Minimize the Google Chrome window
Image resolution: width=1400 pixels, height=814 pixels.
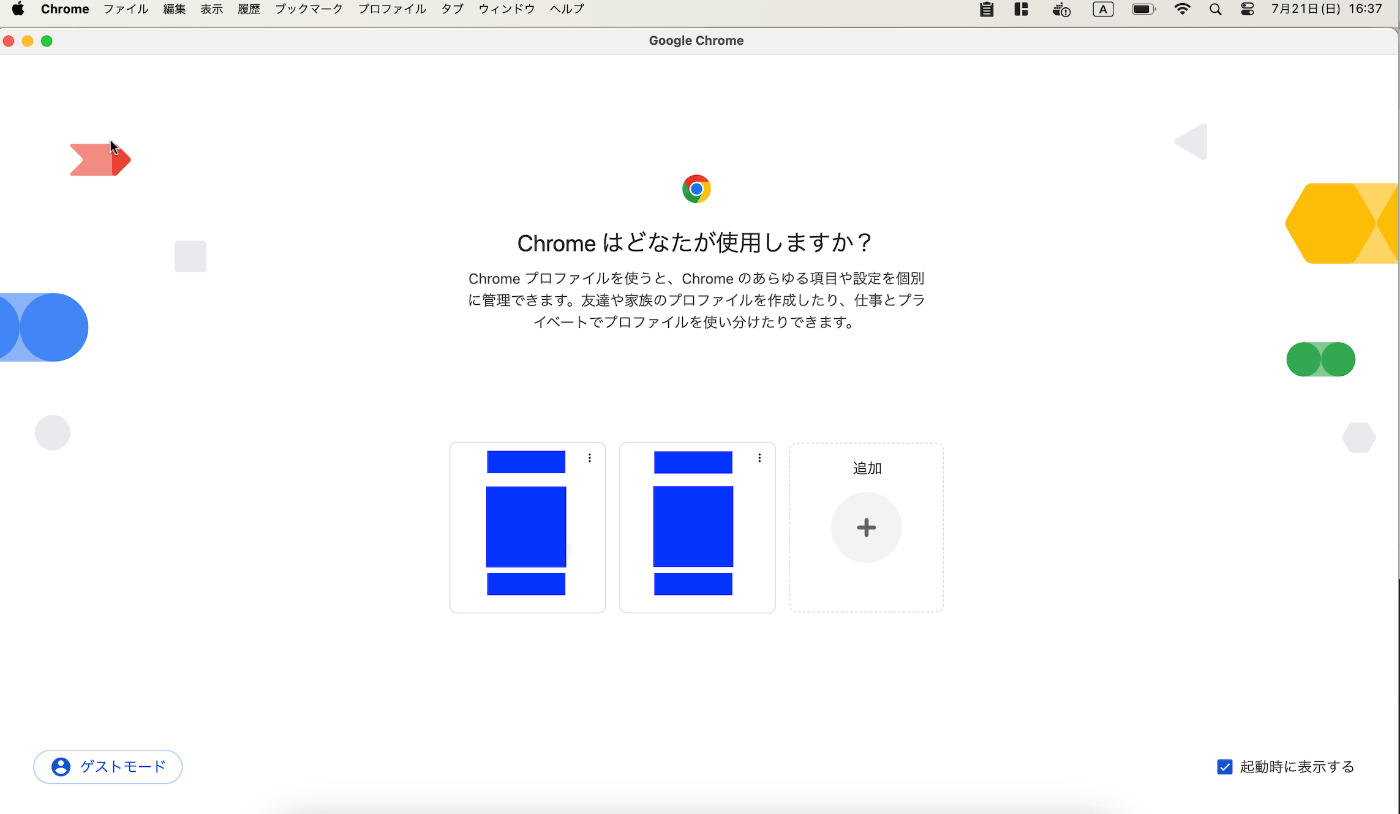coord(28,41)
